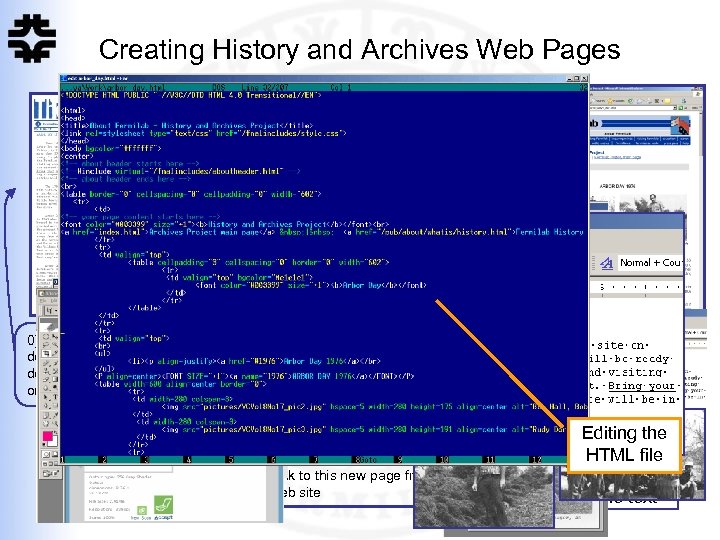Click the Word document ruler
Image resolution: width=720 pixels, height=540 pixels.
(636, 287)
